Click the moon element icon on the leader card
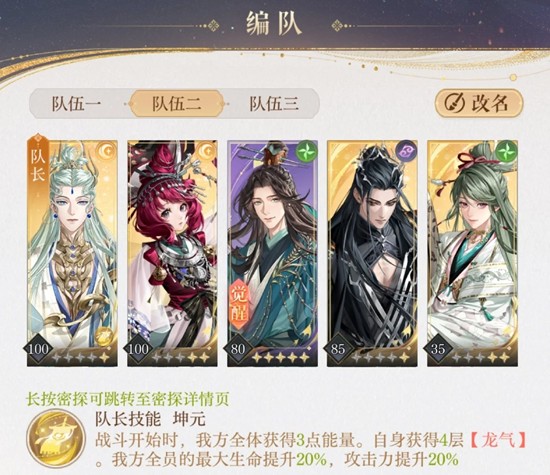This screenshot has width=550, height=475. (106, 152)
